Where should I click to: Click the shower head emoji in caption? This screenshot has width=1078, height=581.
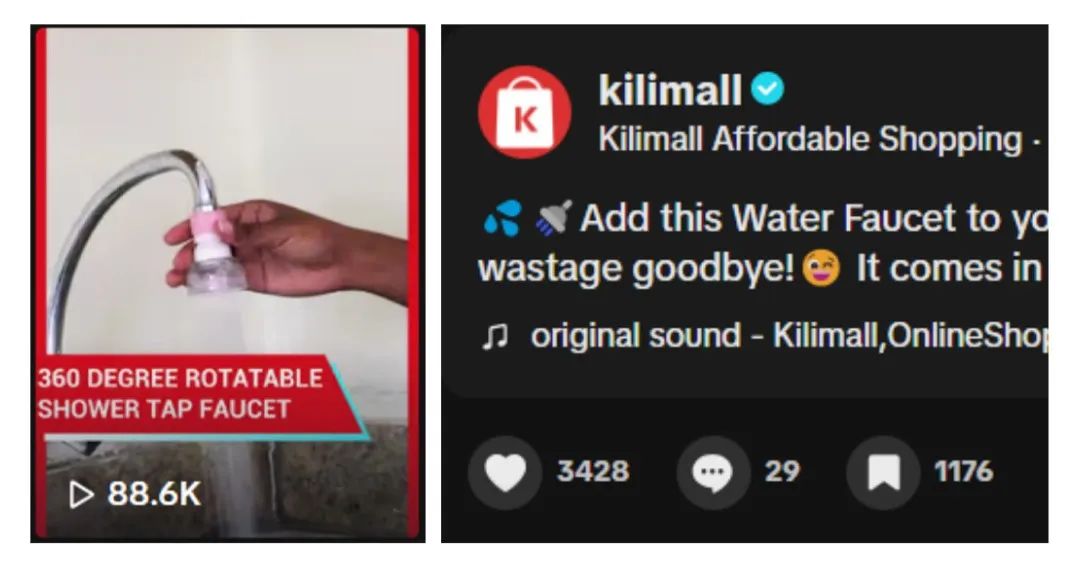point(553,217)
